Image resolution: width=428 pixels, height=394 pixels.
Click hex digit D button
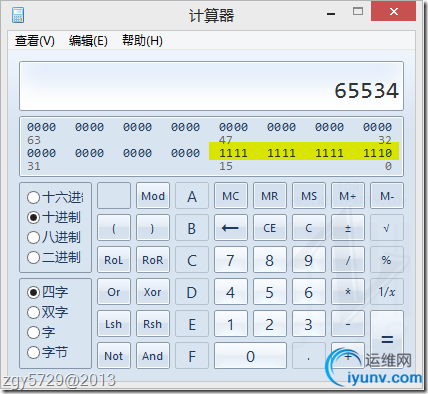tap(192, 292)
